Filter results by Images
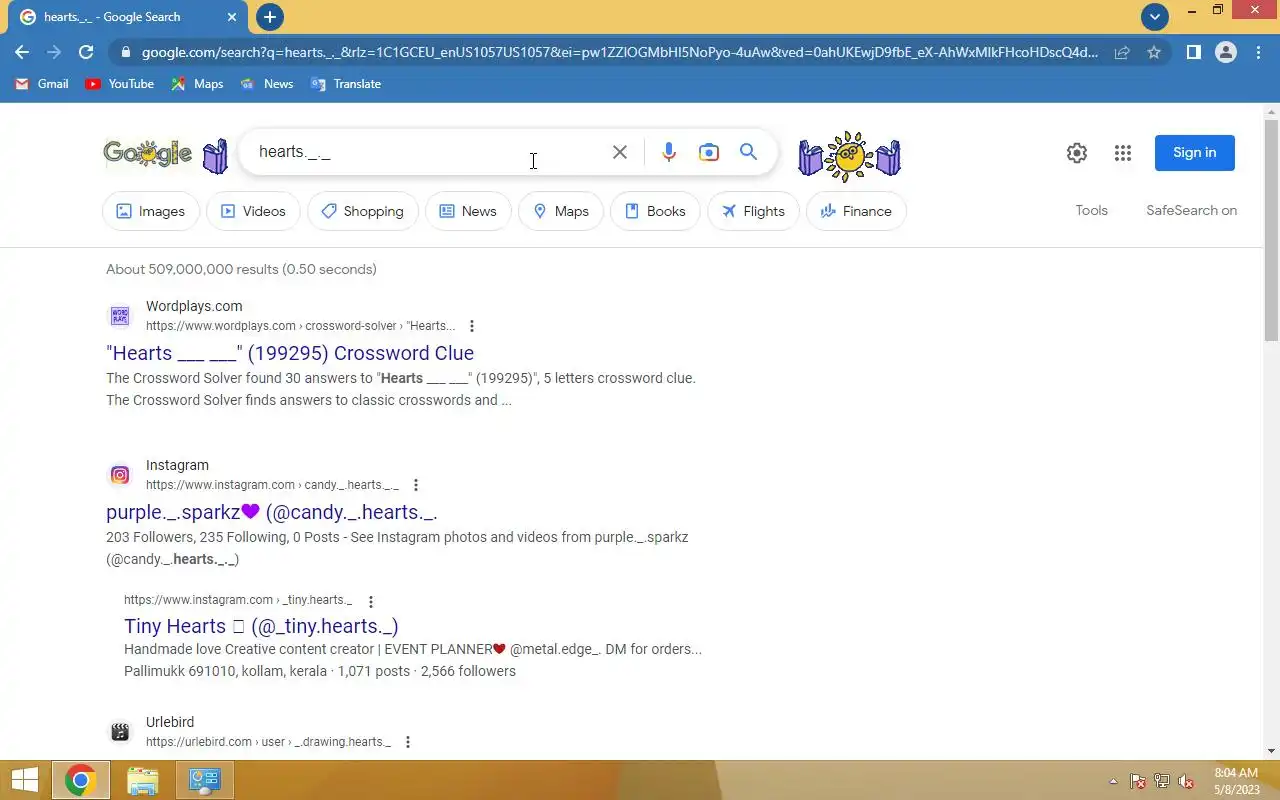The width and height of the screenshot is (1280, 800). tap(151, 211)
